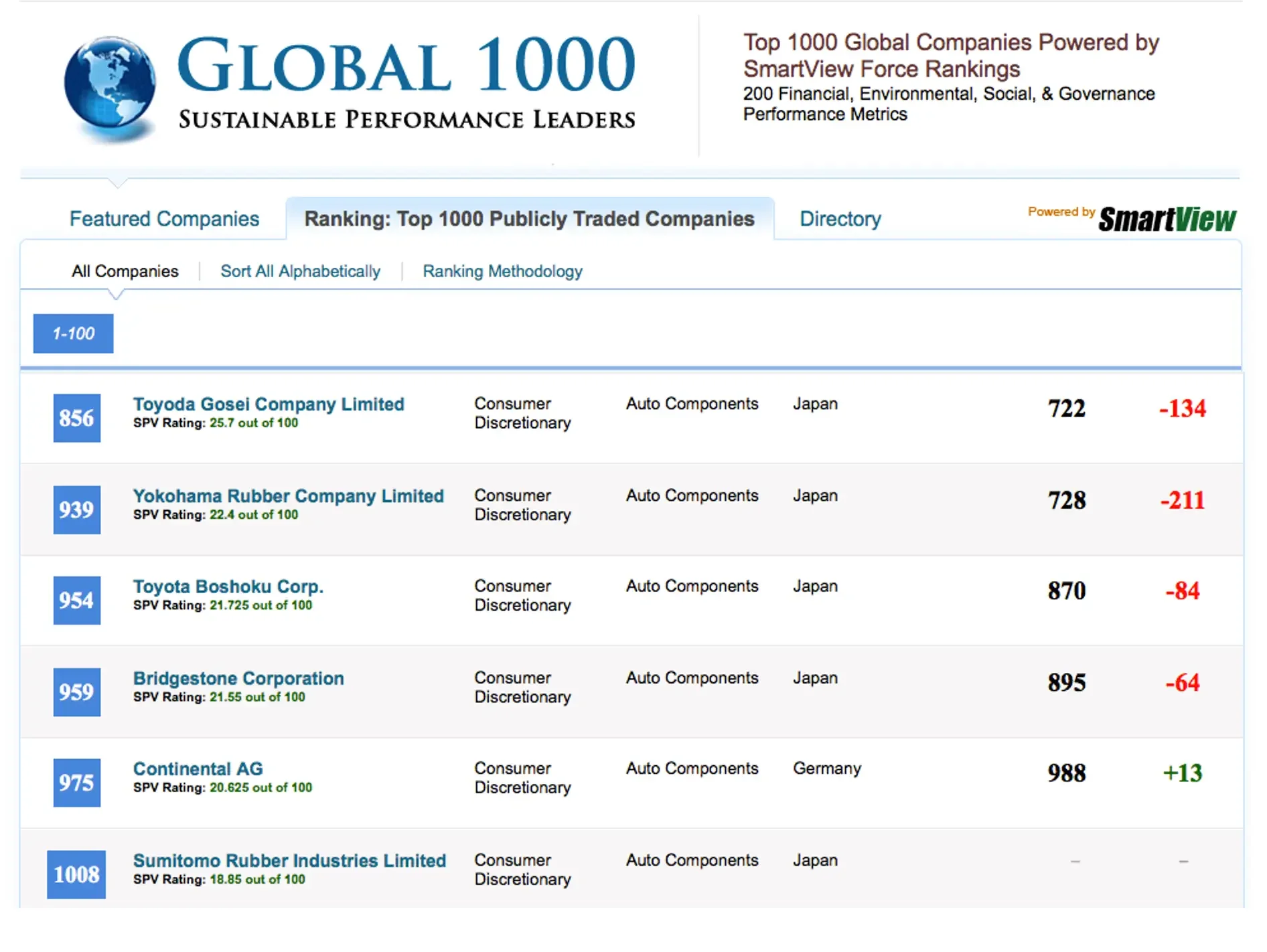1267x952 pixels.
Task: Click the 200 Financial, Environmental metrics text
Action: tap(949, 104)
